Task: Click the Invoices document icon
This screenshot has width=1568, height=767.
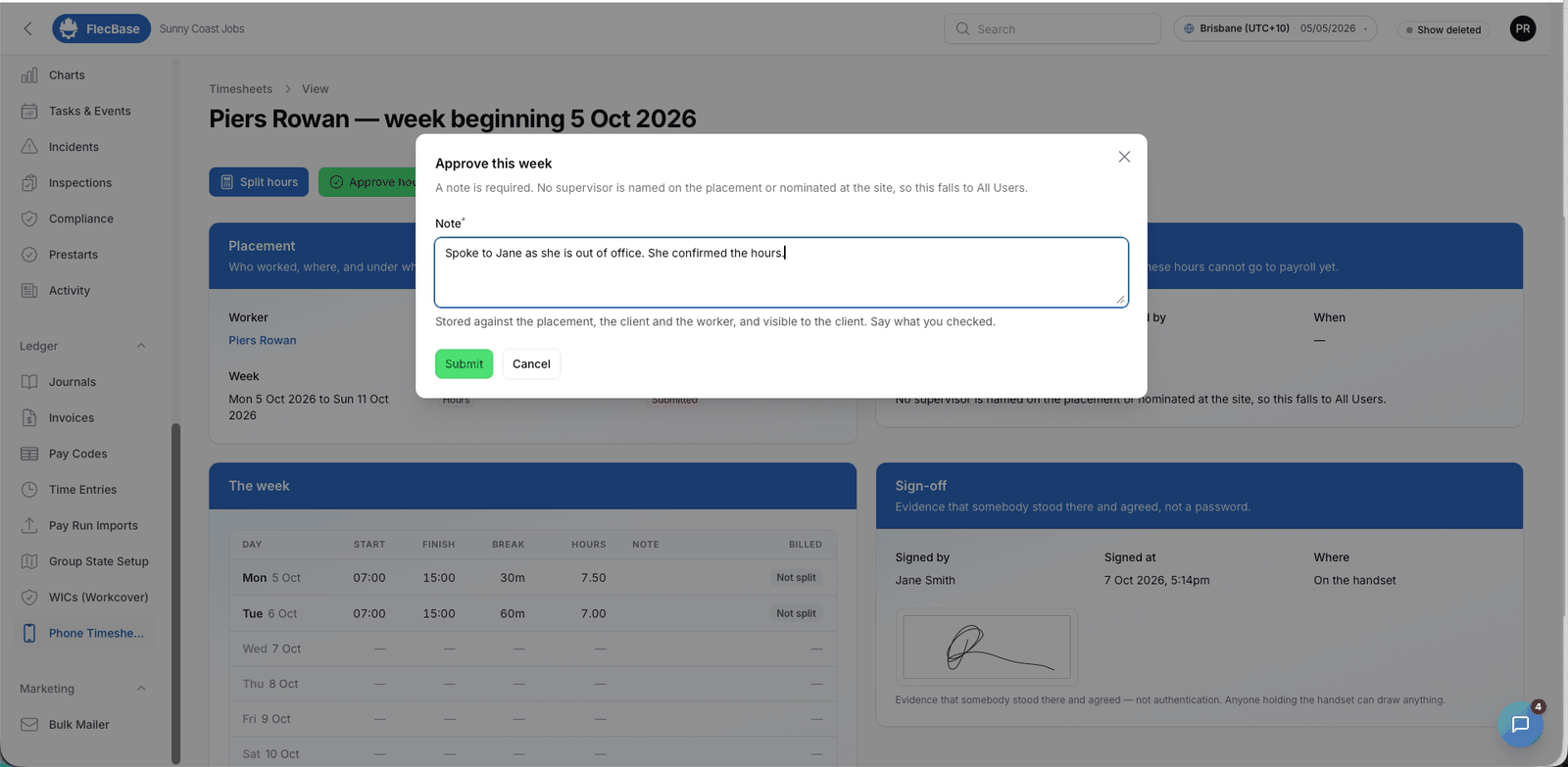Action: tap(29, 417)
